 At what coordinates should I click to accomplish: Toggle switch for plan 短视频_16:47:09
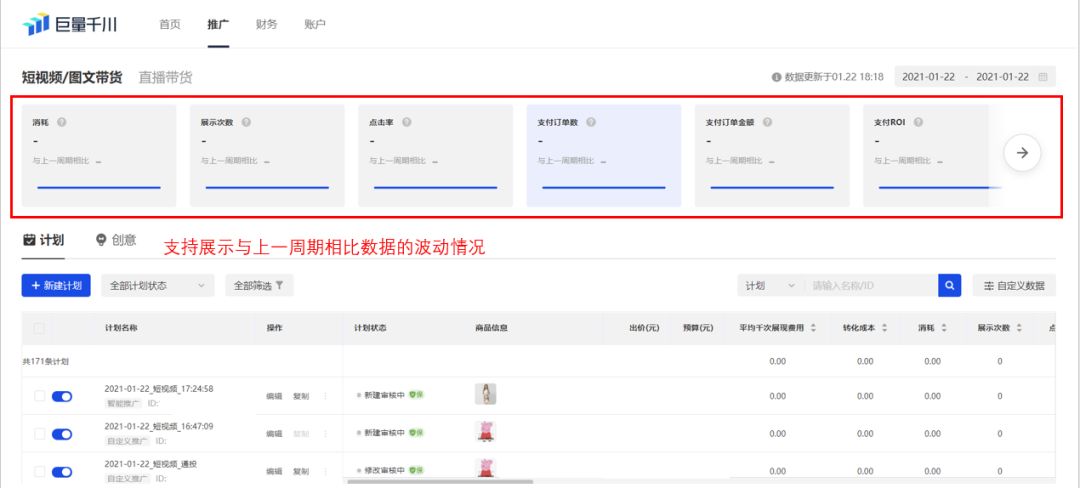(x=62, y=434)
